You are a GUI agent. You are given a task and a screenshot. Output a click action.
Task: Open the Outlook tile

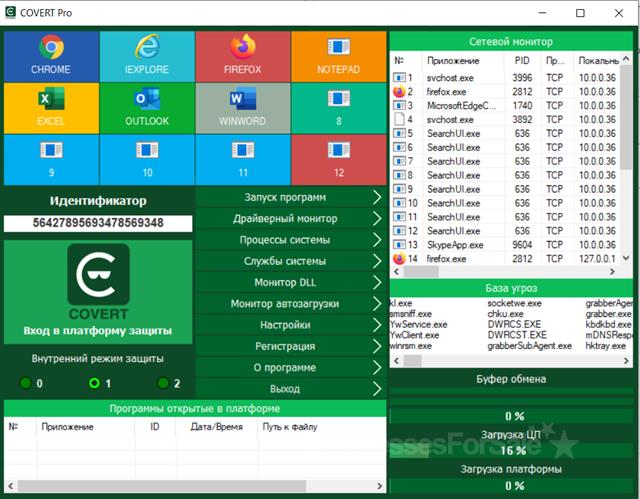click(147, 106)
